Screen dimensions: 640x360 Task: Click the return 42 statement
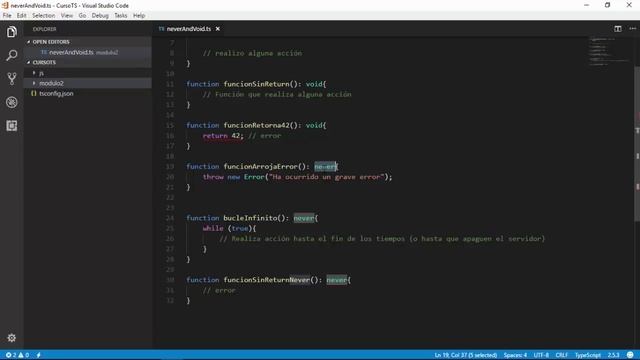click(223, 136)
